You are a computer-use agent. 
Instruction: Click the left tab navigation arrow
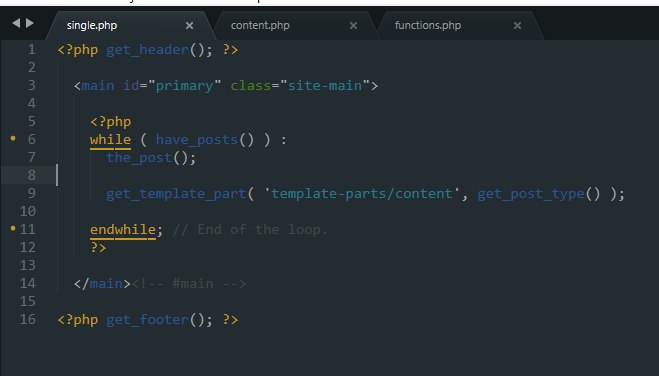(x=16, y=23)
